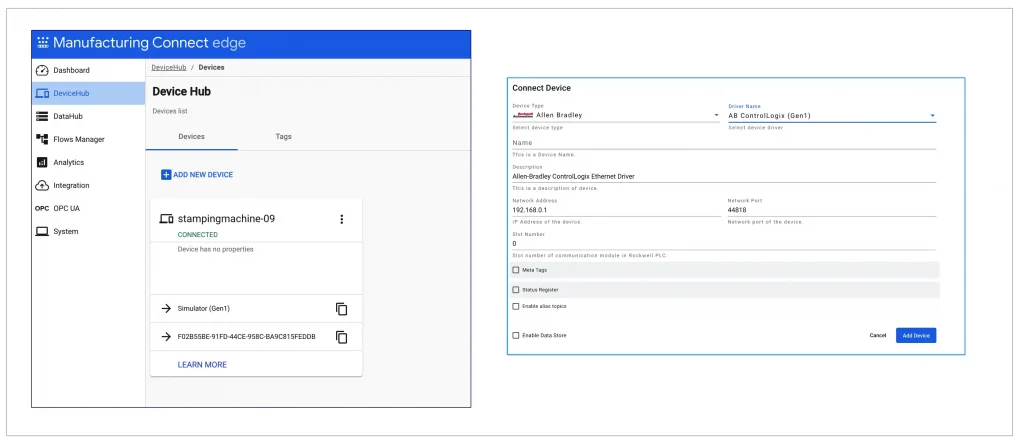
Task: Click the Description field
Action: (x=724, y=176)
